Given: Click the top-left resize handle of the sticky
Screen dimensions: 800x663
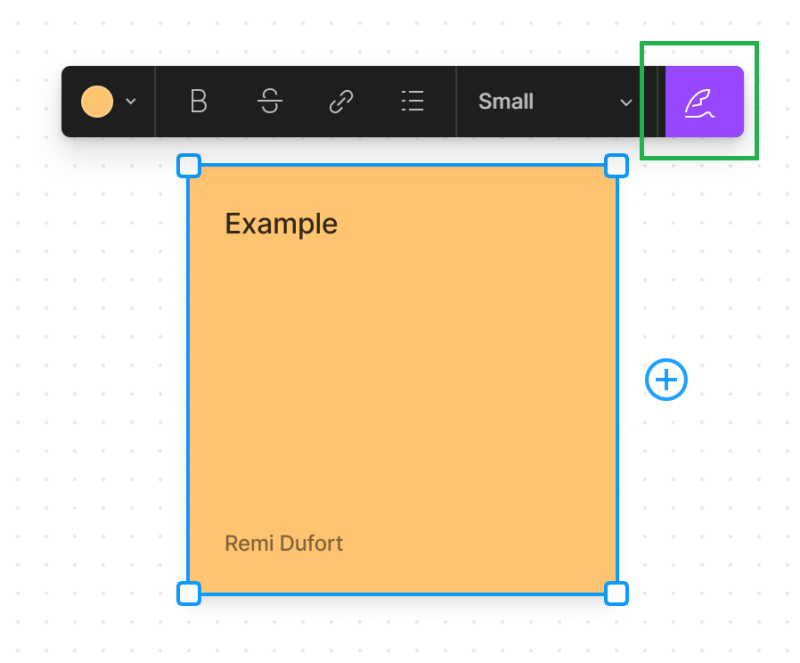Looking at the screenshot, I should pyautogui.click(x=189, y=166).
